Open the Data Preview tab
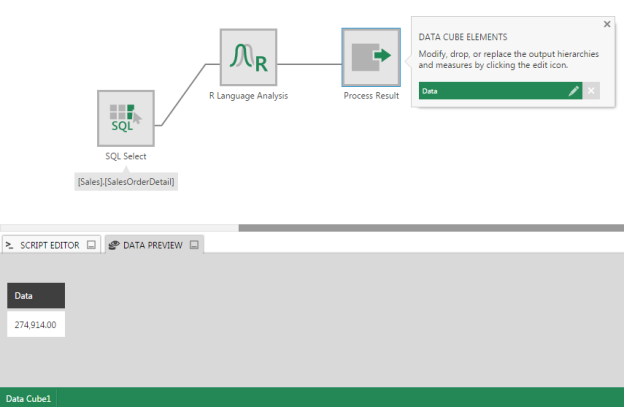Screen dimensions: 624x407 pyautogui.click(x=152, y=244)
